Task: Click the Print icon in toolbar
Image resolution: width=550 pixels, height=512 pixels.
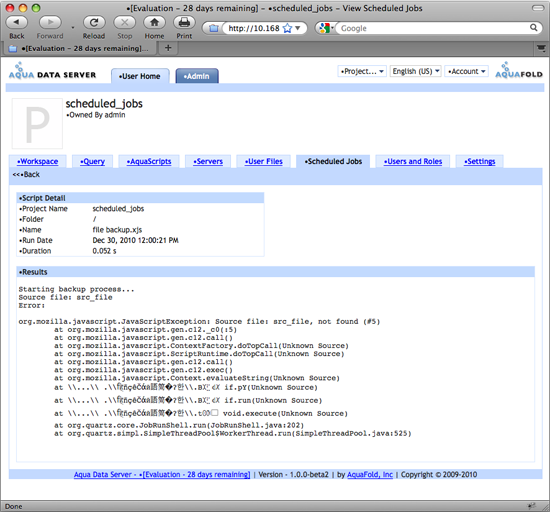Action: point(184,23)
